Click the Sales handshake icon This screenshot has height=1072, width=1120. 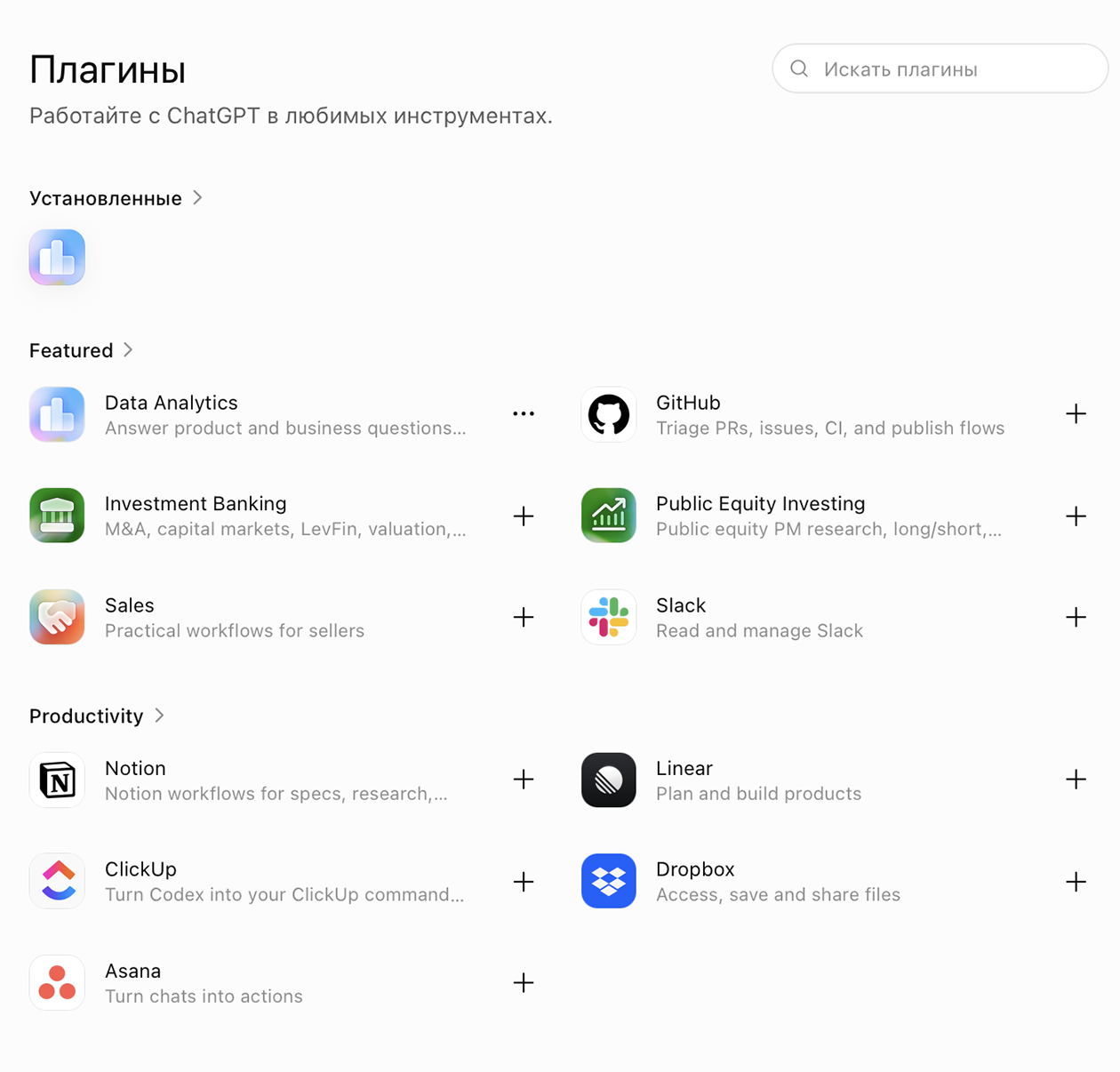[57, 617]
